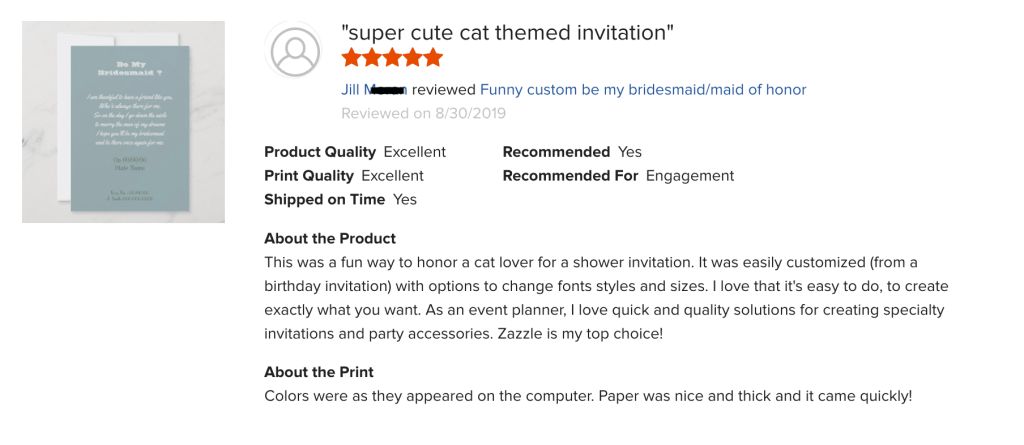Select the Product Quality label
The image size is (1024, 445).
[320, 152]
